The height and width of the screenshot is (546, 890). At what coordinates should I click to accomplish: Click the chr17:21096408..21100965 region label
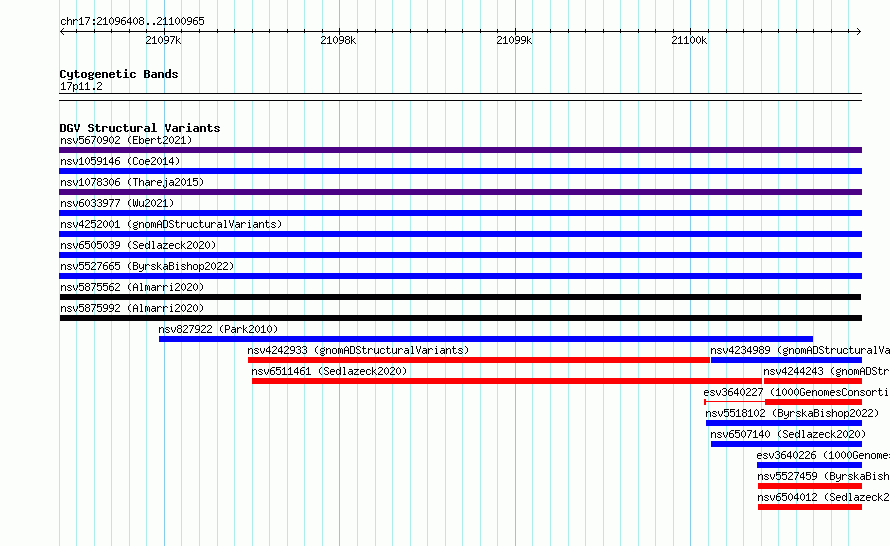point(132,22)
